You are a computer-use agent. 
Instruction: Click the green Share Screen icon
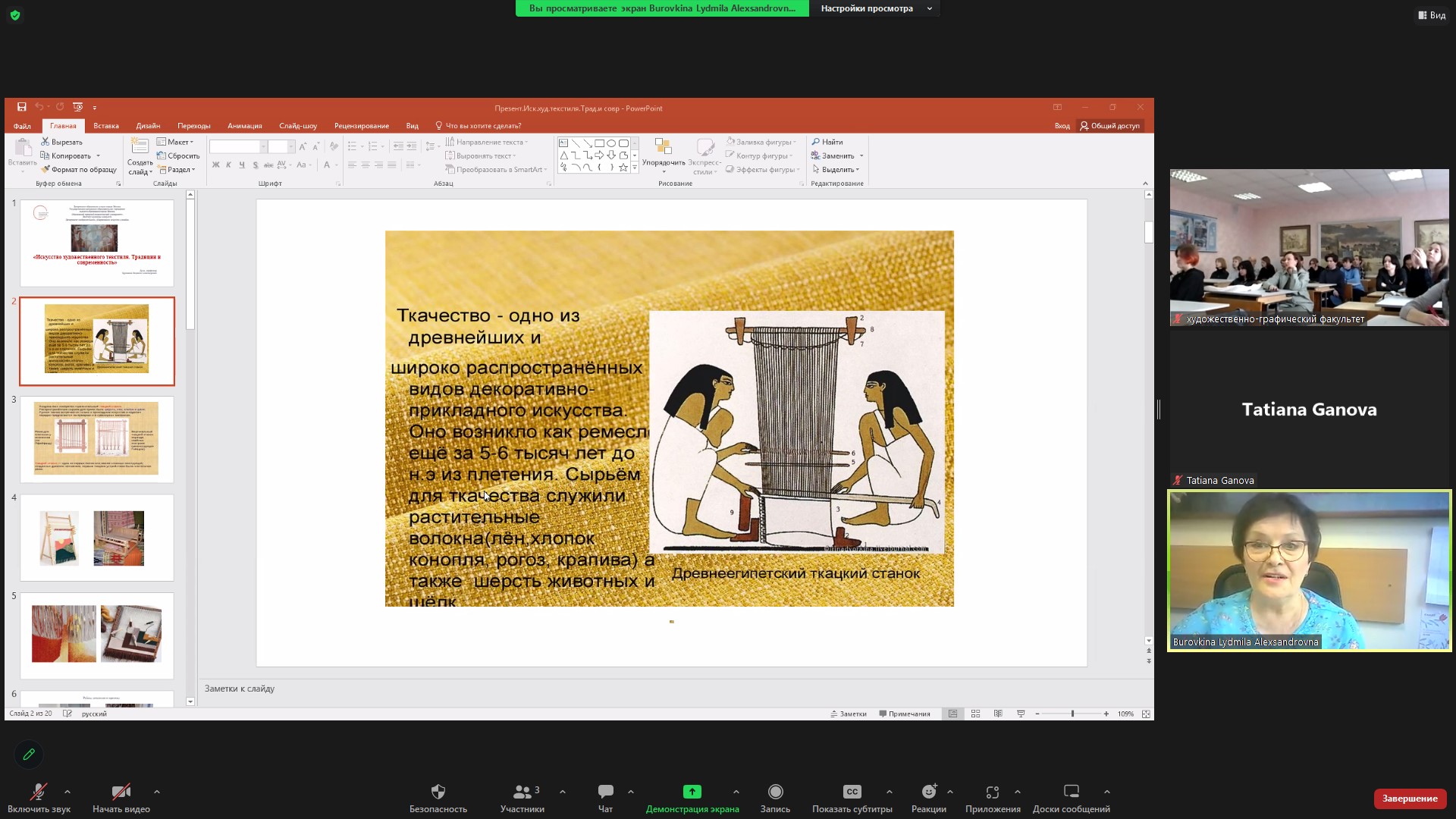click(x=692, y=792)
